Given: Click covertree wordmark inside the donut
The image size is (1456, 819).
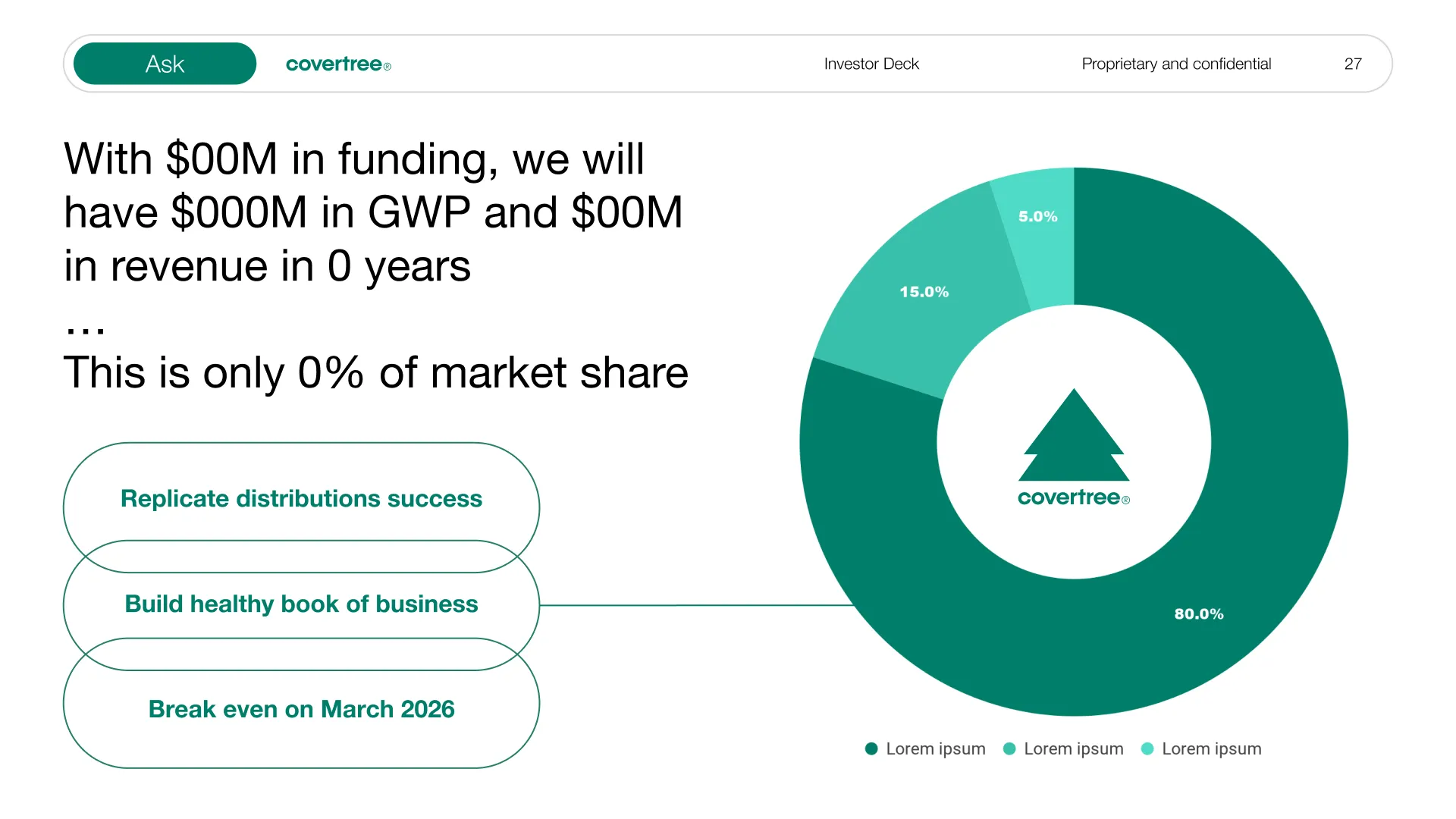Looking at the screenshot, I should click(1074, 497).
